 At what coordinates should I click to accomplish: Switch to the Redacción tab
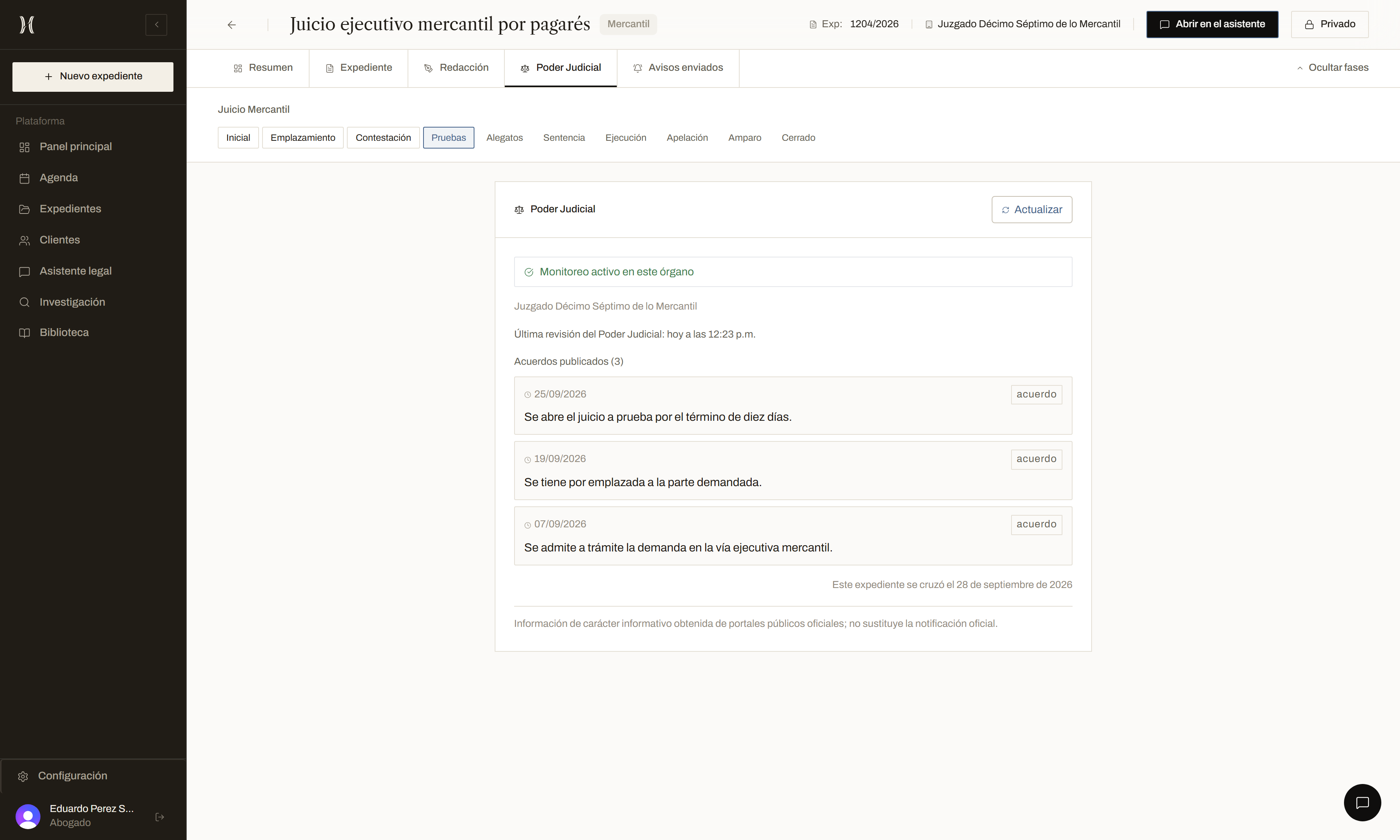coord(456,68)
